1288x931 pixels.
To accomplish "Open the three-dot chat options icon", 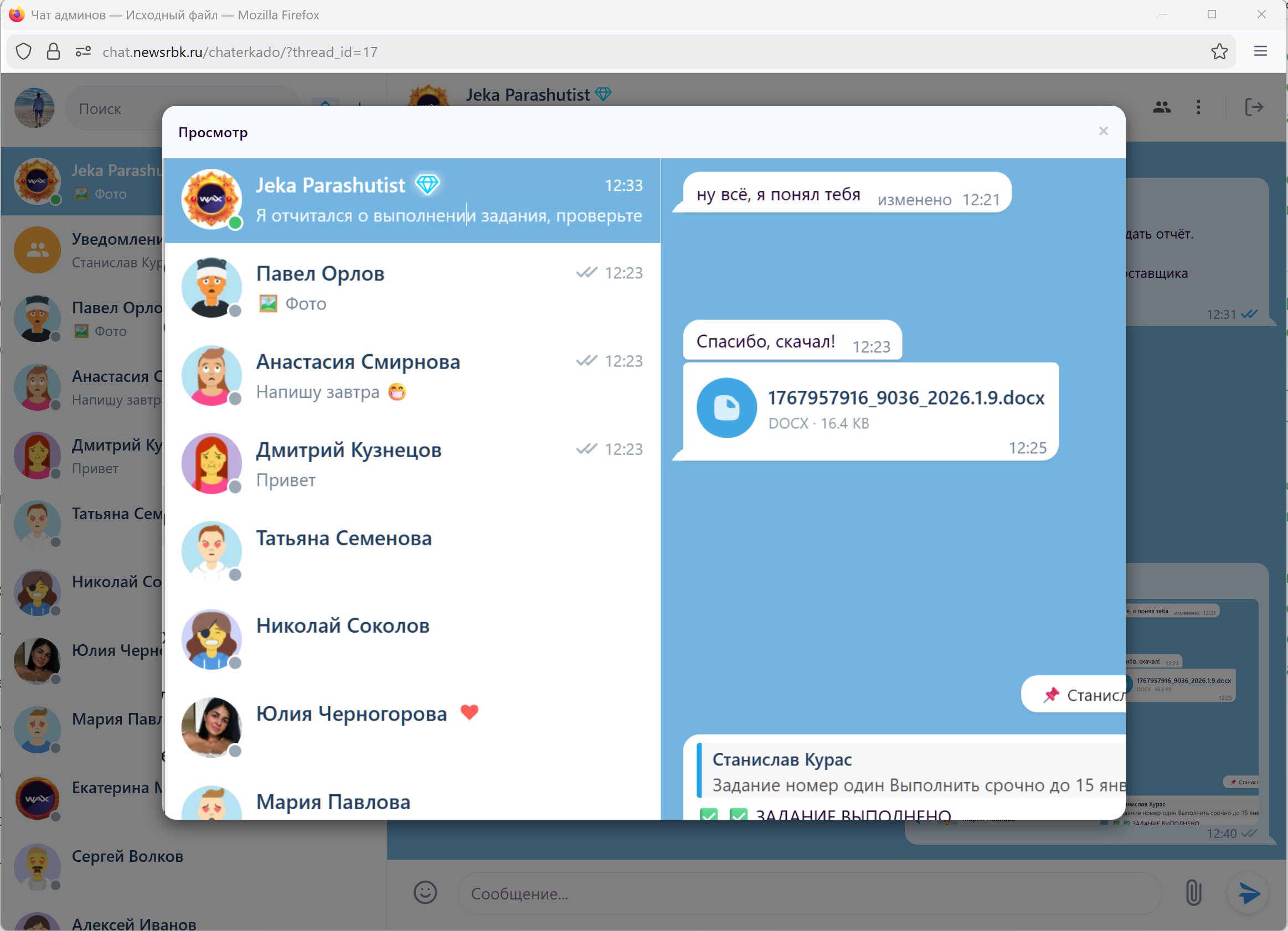I will (1199, 107).
